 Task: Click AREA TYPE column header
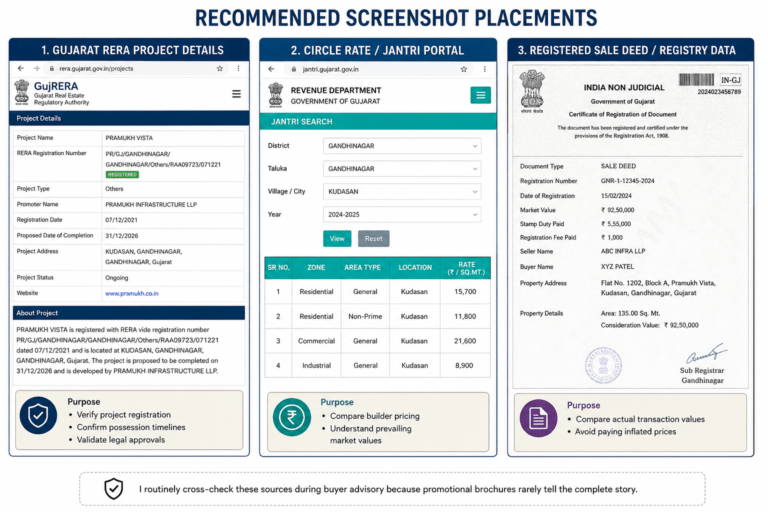362,268
